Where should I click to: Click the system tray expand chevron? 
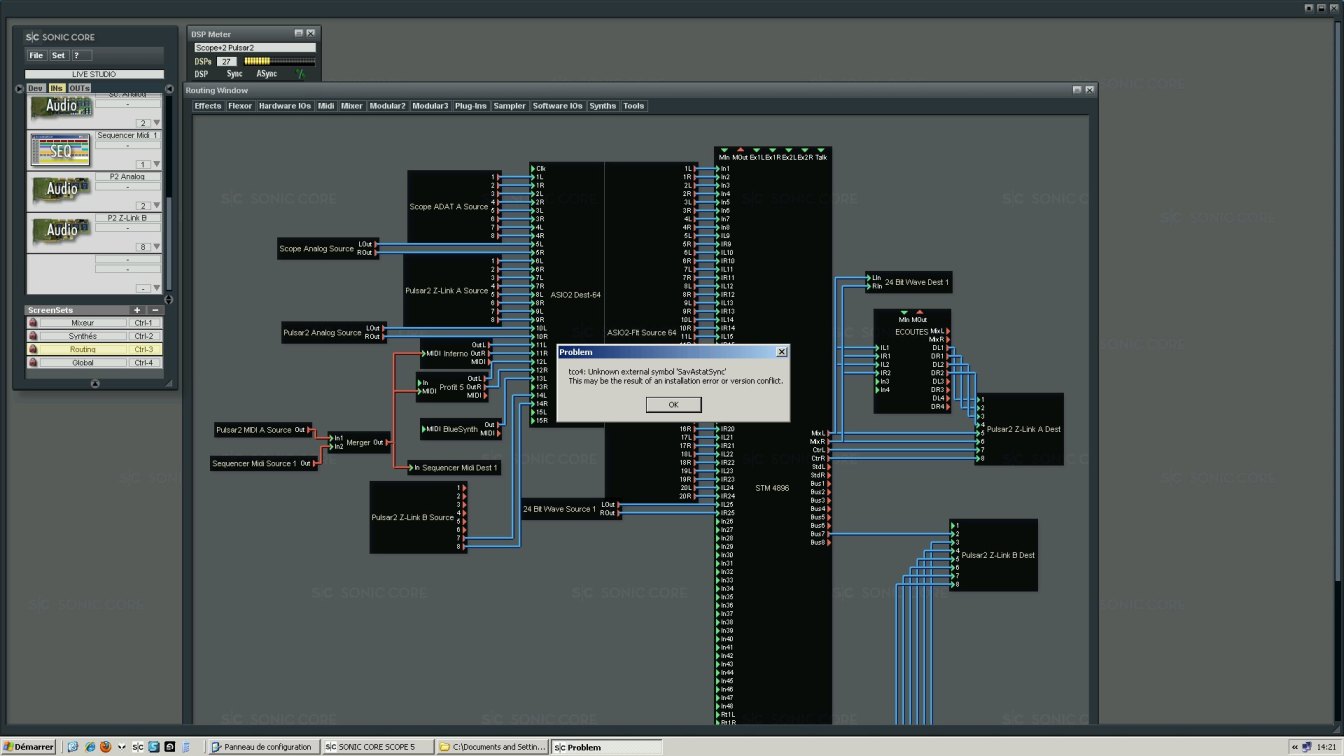click(1295, 747)
